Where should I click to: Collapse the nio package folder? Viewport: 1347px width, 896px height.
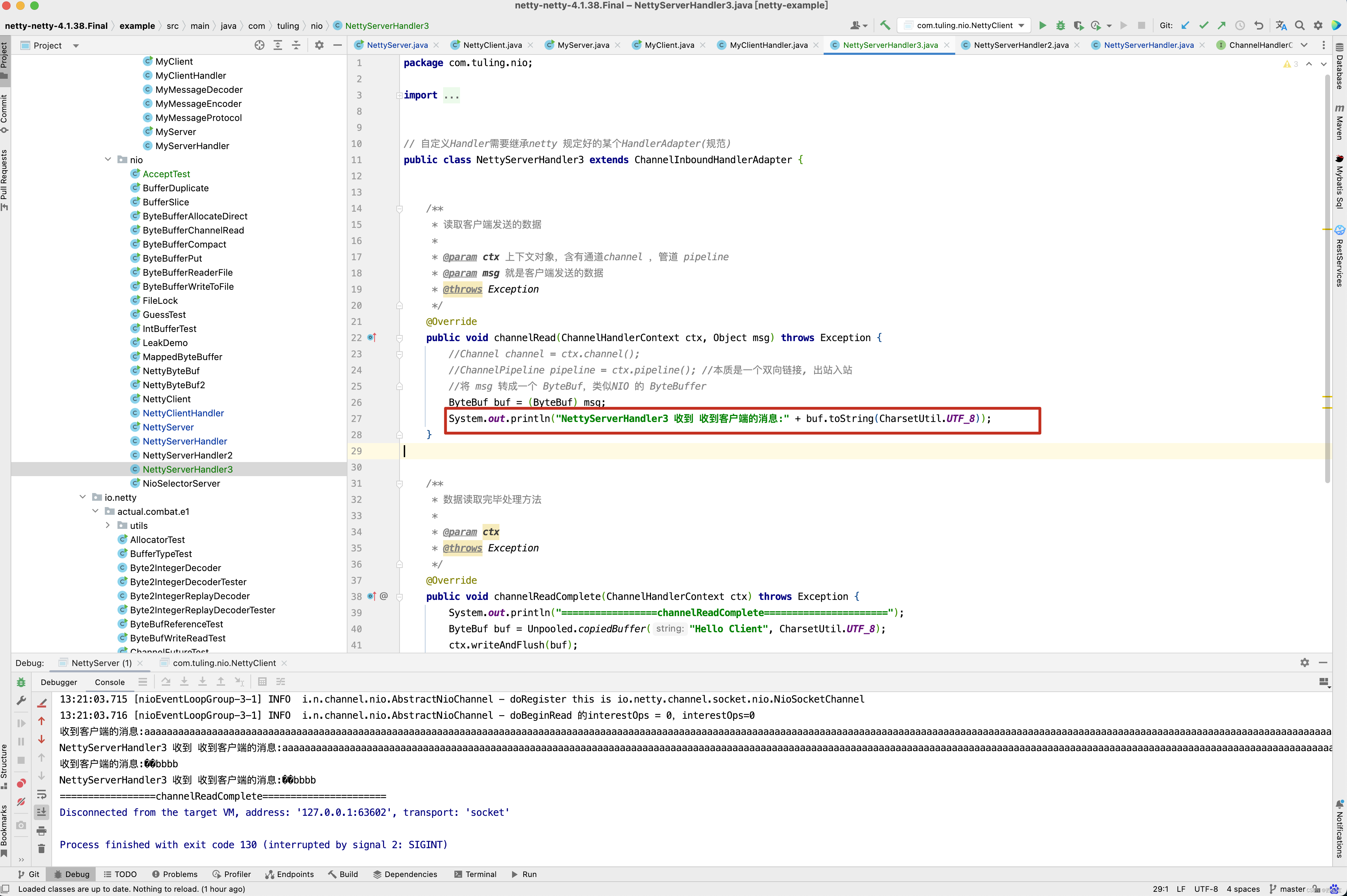[x=108, y=160]
